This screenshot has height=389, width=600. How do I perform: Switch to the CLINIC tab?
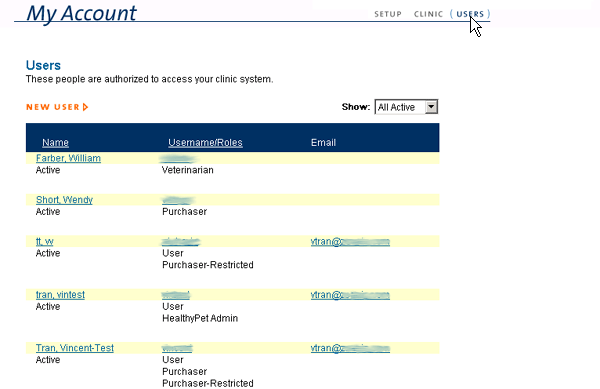click(x=428, y=14)
